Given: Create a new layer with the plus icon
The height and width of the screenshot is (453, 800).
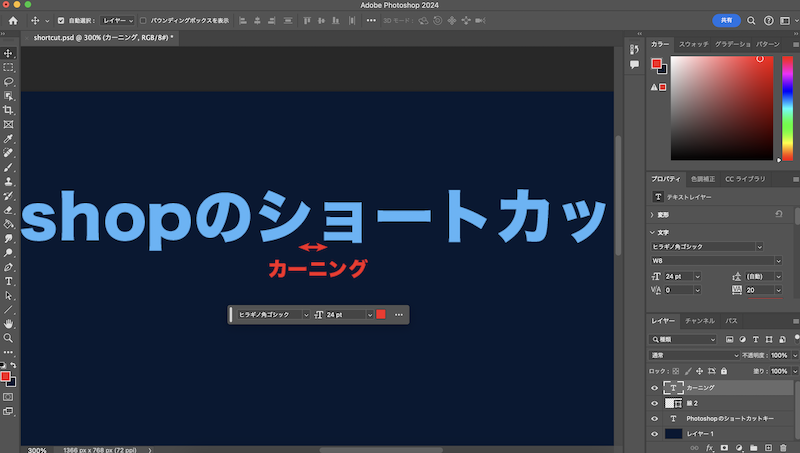Looking at the screenshot, I should [x=768, y=448].
